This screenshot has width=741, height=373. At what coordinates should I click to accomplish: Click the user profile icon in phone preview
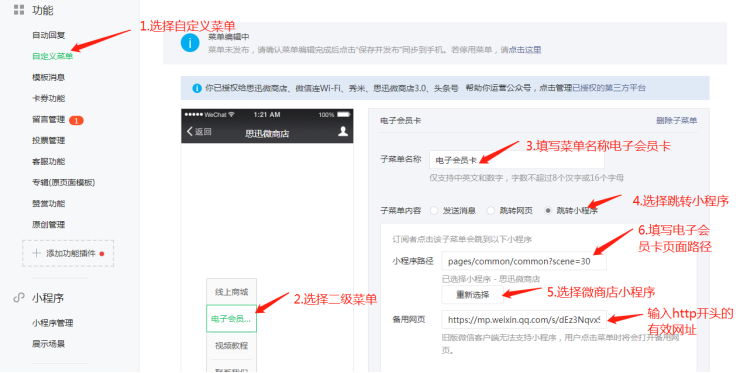click(x=343, y=131)
